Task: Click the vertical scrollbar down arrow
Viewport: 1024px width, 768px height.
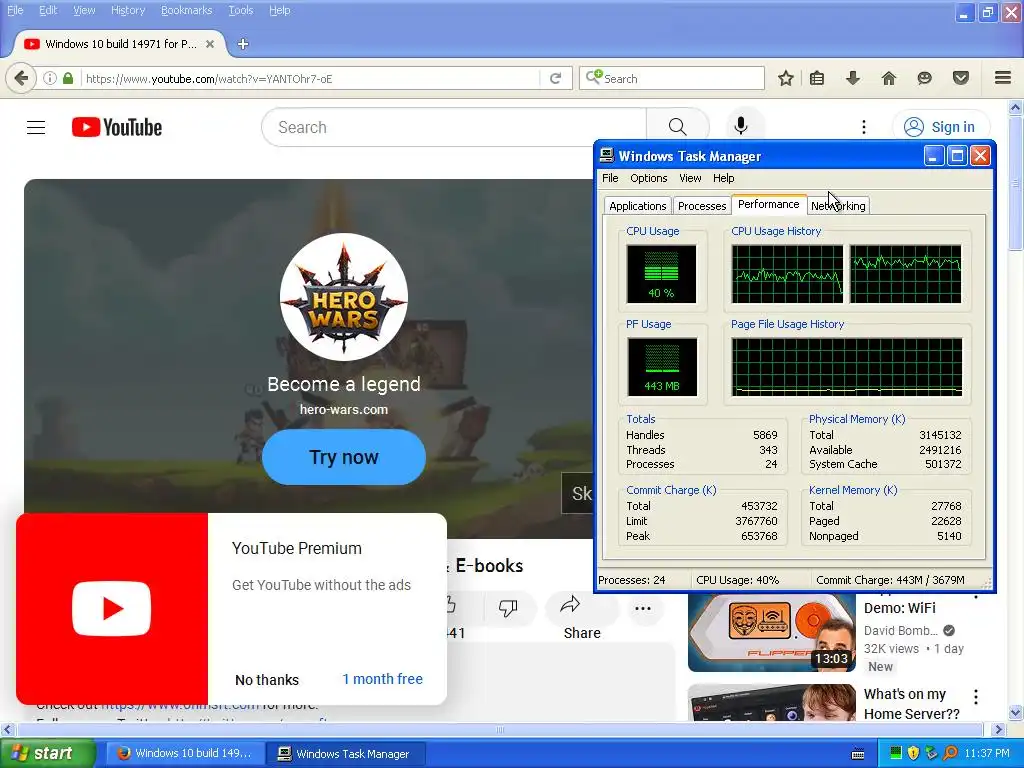Action: (1016, 712)
